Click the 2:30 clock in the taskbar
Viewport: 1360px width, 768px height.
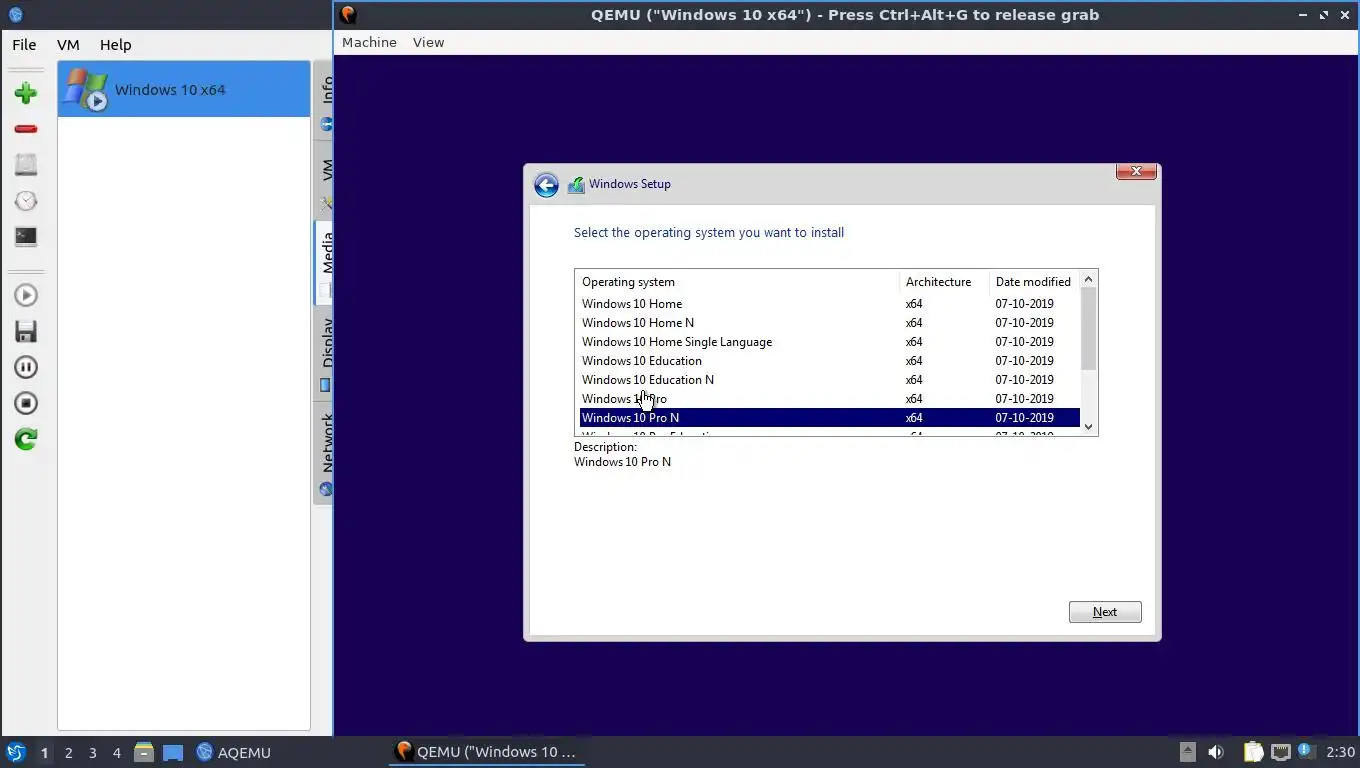pyautogui.click(x=1340, y=752)
